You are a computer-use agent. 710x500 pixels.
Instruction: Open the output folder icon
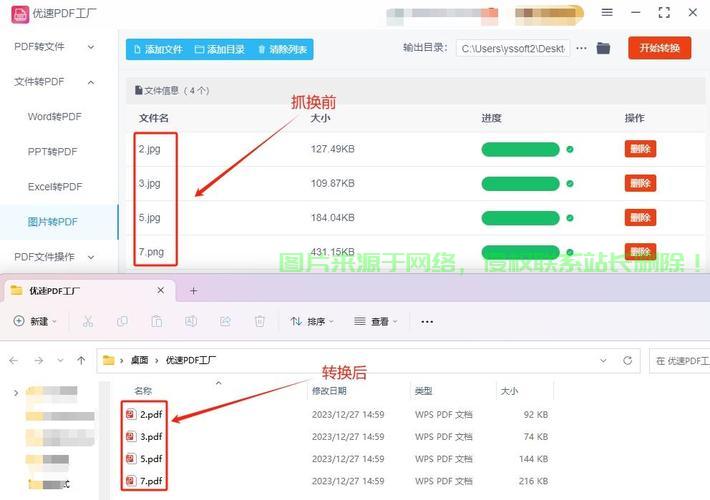coord(603,48)
